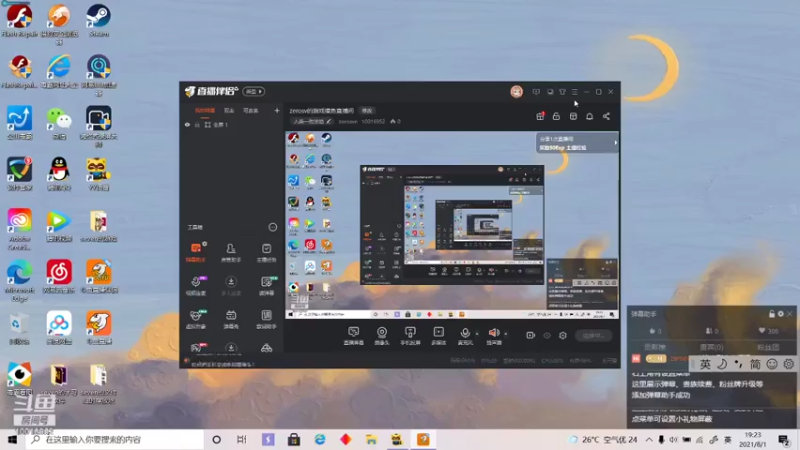
Task: Open Task View on taskbar
Action: (x=242, y=439)
